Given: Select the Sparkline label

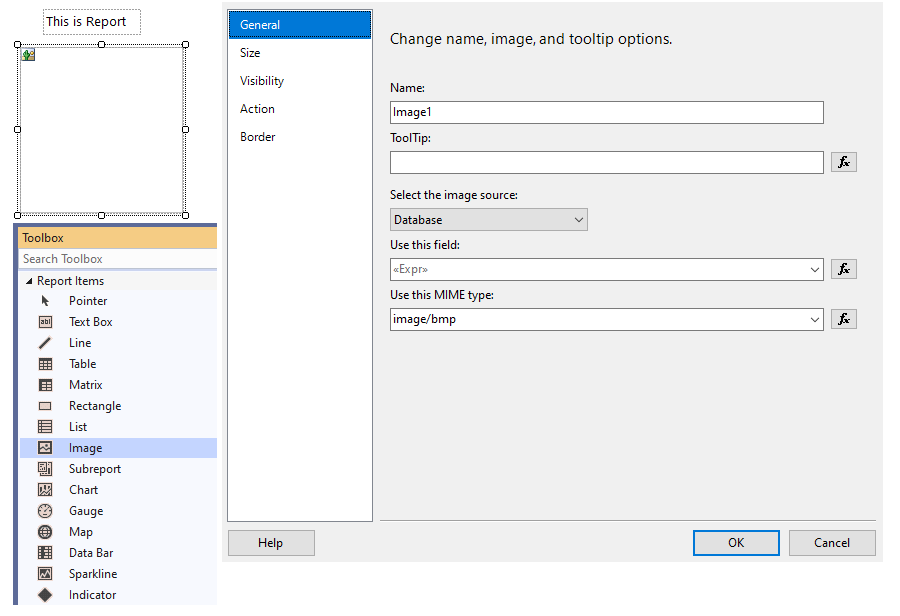Looking at the screenshot, I should click(x=93, y=574).
